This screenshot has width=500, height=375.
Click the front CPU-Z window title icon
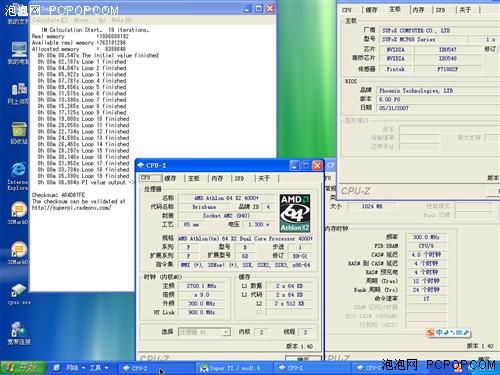pyautogui.click(x=141, y=165)
